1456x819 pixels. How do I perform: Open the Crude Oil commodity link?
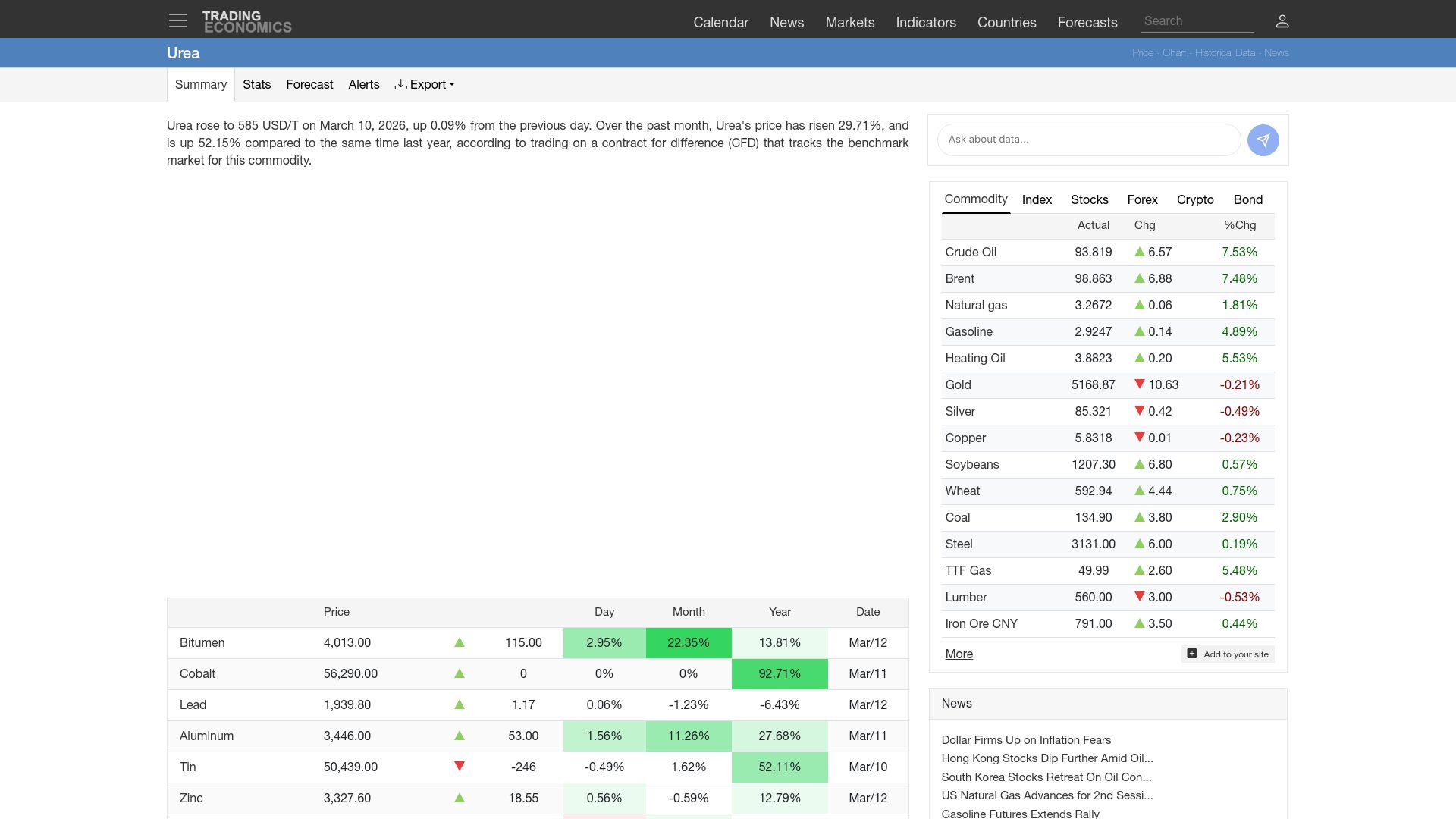pos(971,252)
